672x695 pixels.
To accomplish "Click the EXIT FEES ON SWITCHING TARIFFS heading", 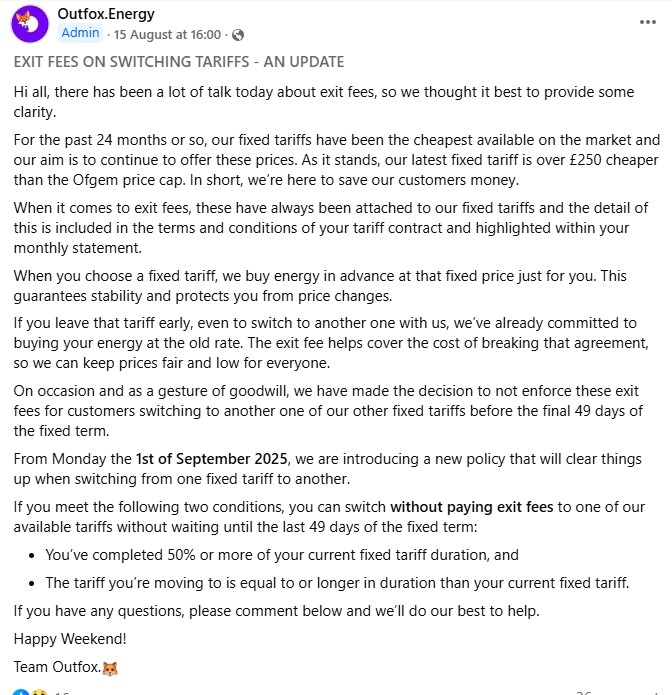I will click(x=179, y=62).
